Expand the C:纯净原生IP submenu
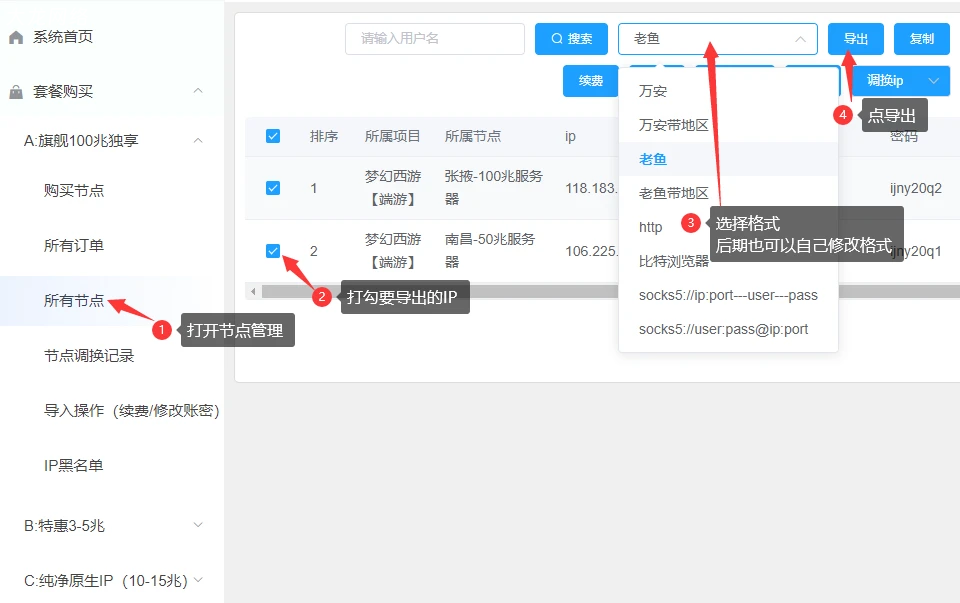Image resolution: width=960 pixels, height=603 pixels. click(198, 580)
